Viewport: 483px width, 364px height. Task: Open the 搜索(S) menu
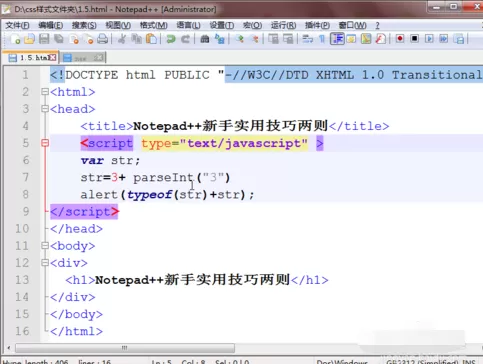(84, 25)
